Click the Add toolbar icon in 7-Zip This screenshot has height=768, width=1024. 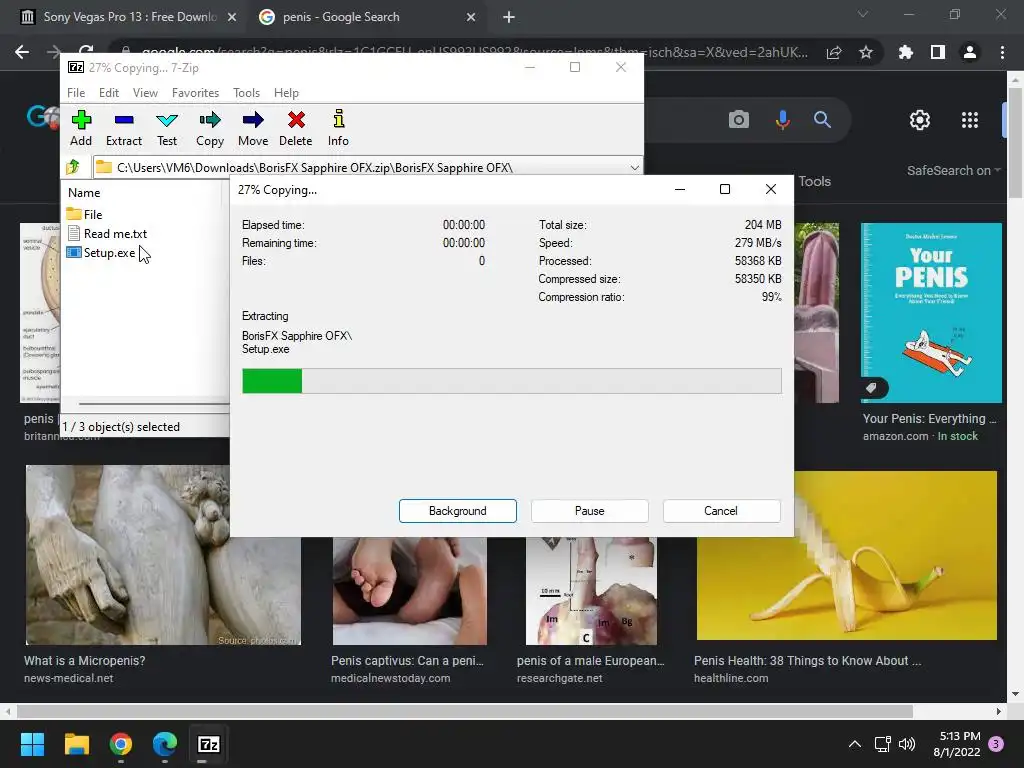tap(81, 128)
